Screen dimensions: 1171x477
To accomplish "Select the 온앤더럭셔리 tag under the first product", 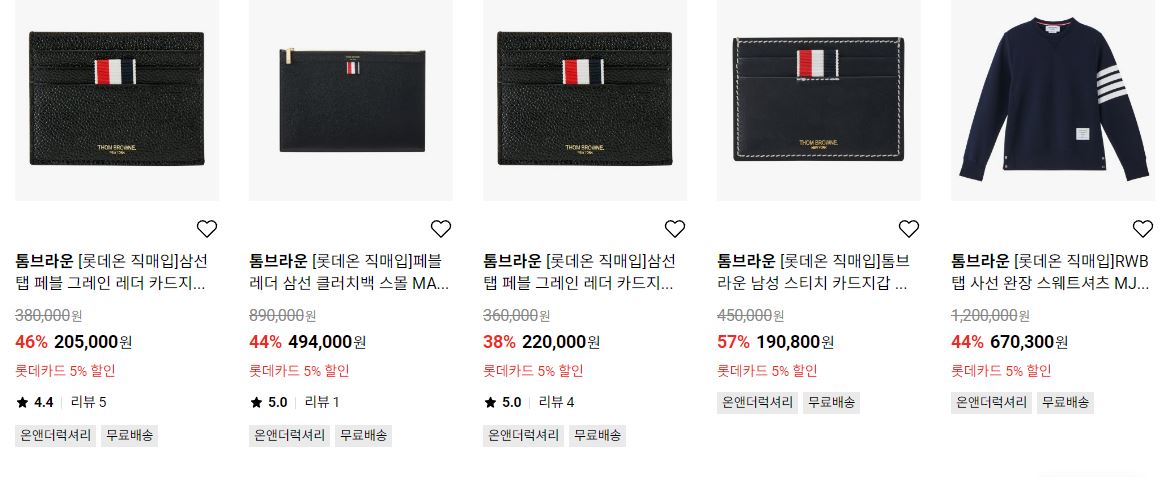I will [x=56, y=435].
